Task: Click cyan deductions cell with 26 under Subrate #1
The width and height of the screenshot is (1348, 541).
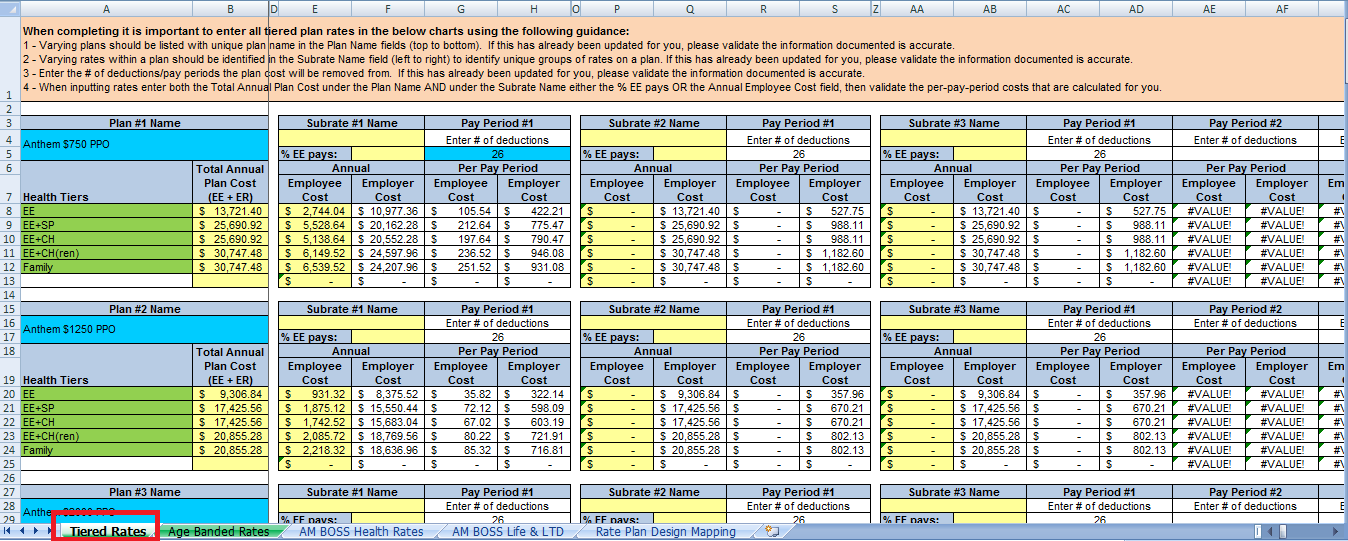Action: coord(497,154)
